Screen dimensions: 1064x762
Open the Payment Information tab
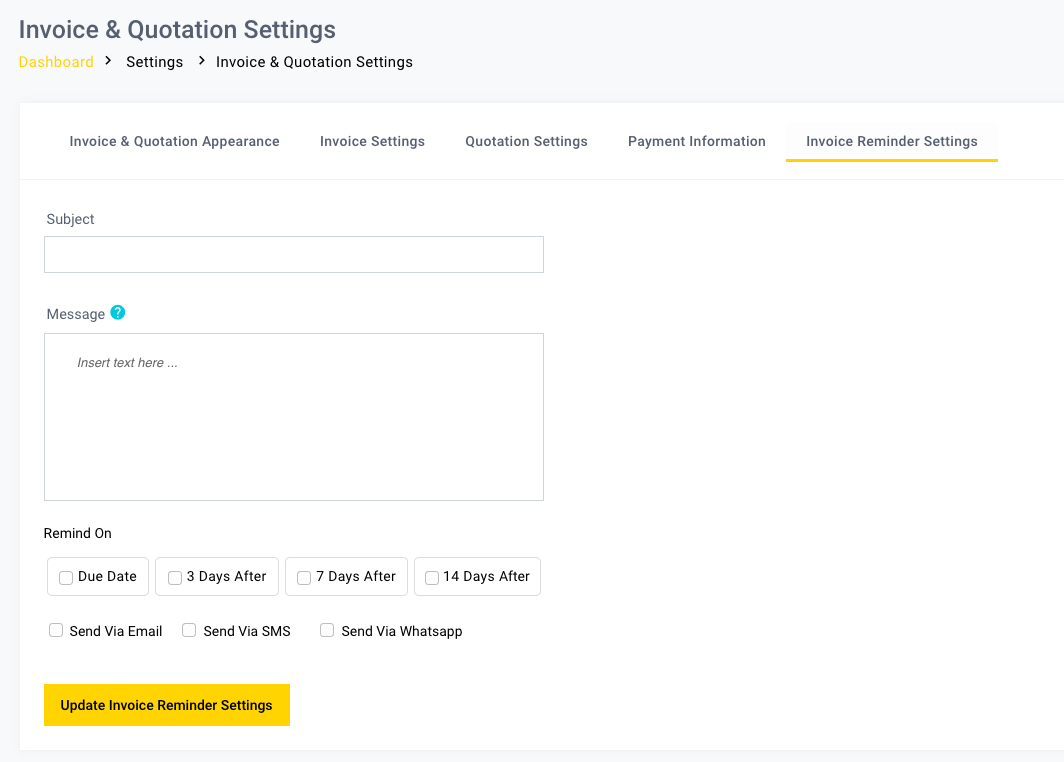tap(696, 141)
